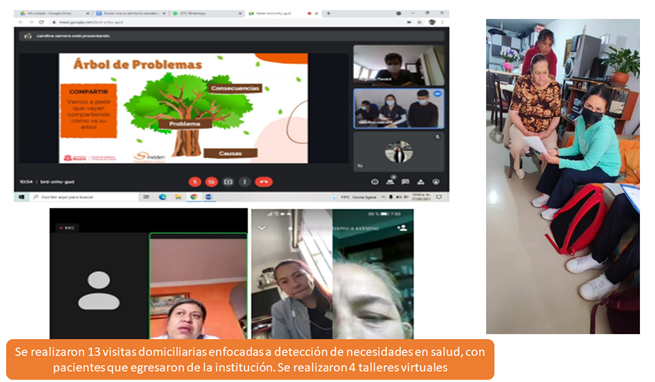Viewport: 655px width, 382px height.
Task: Open the Chrome three-dot menu
Action: pos(442,22)
